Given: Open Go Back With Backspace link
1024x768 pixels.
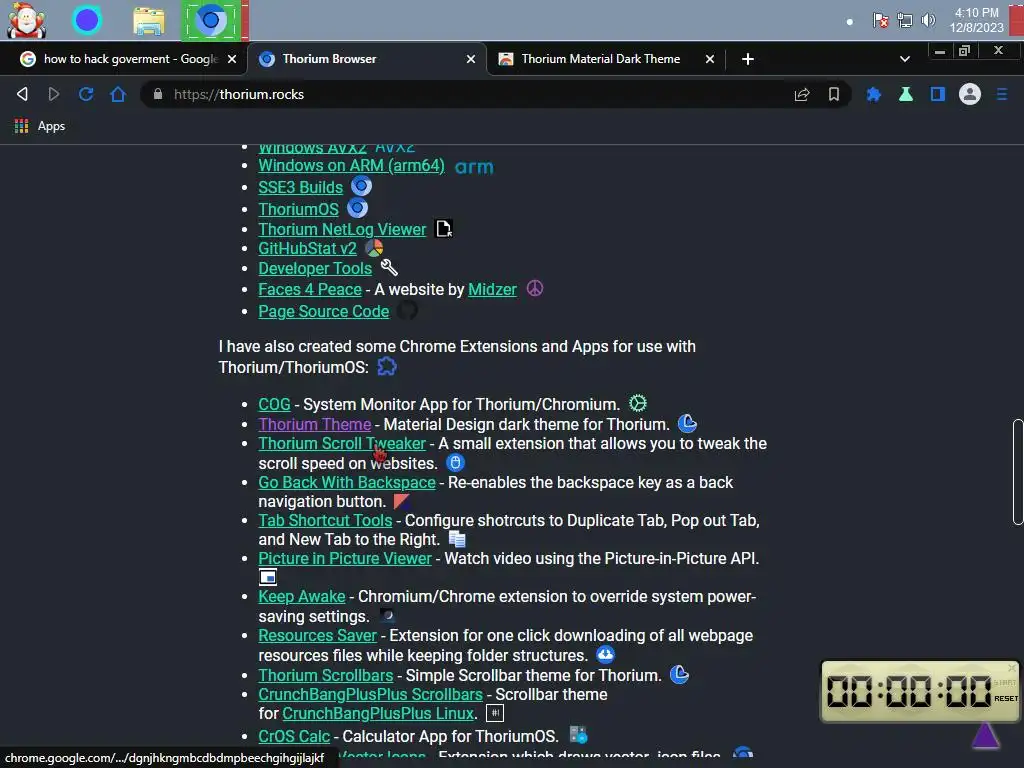Looking at the screenshot, I should pyautogui.click(x=347, y=483).
